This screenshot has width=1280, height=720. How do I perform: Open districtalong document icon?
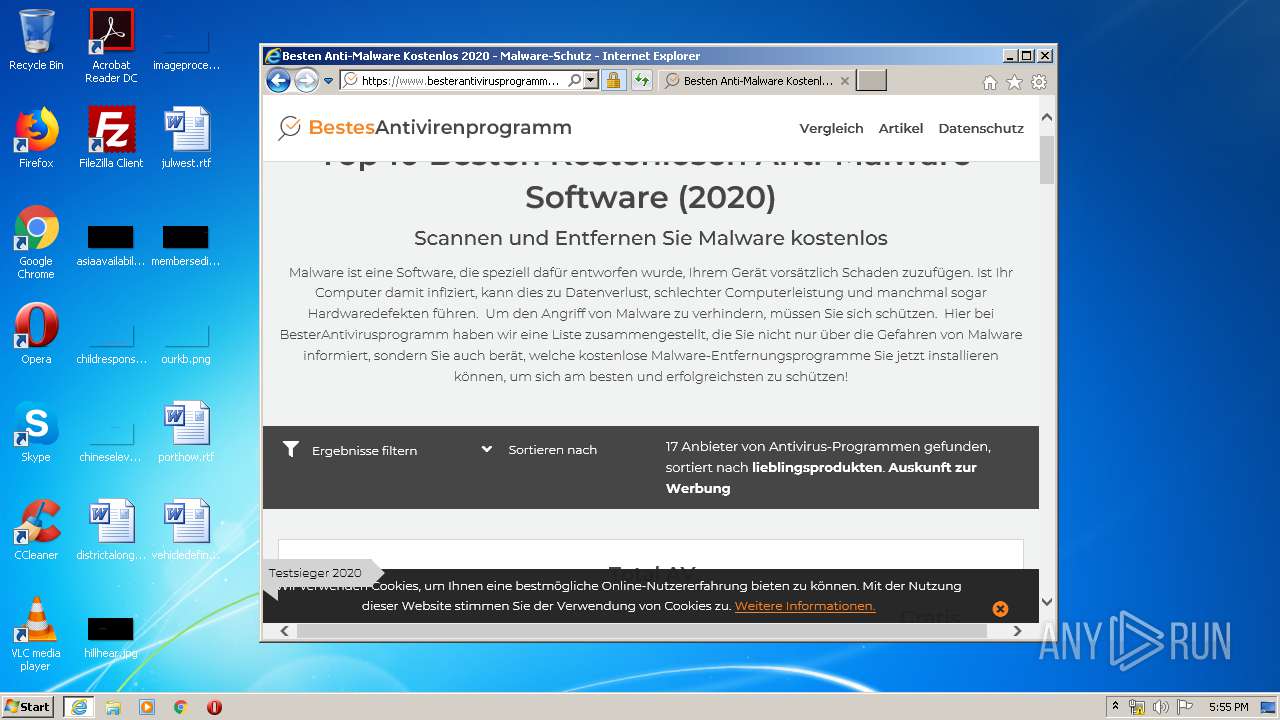pos(111,530)
